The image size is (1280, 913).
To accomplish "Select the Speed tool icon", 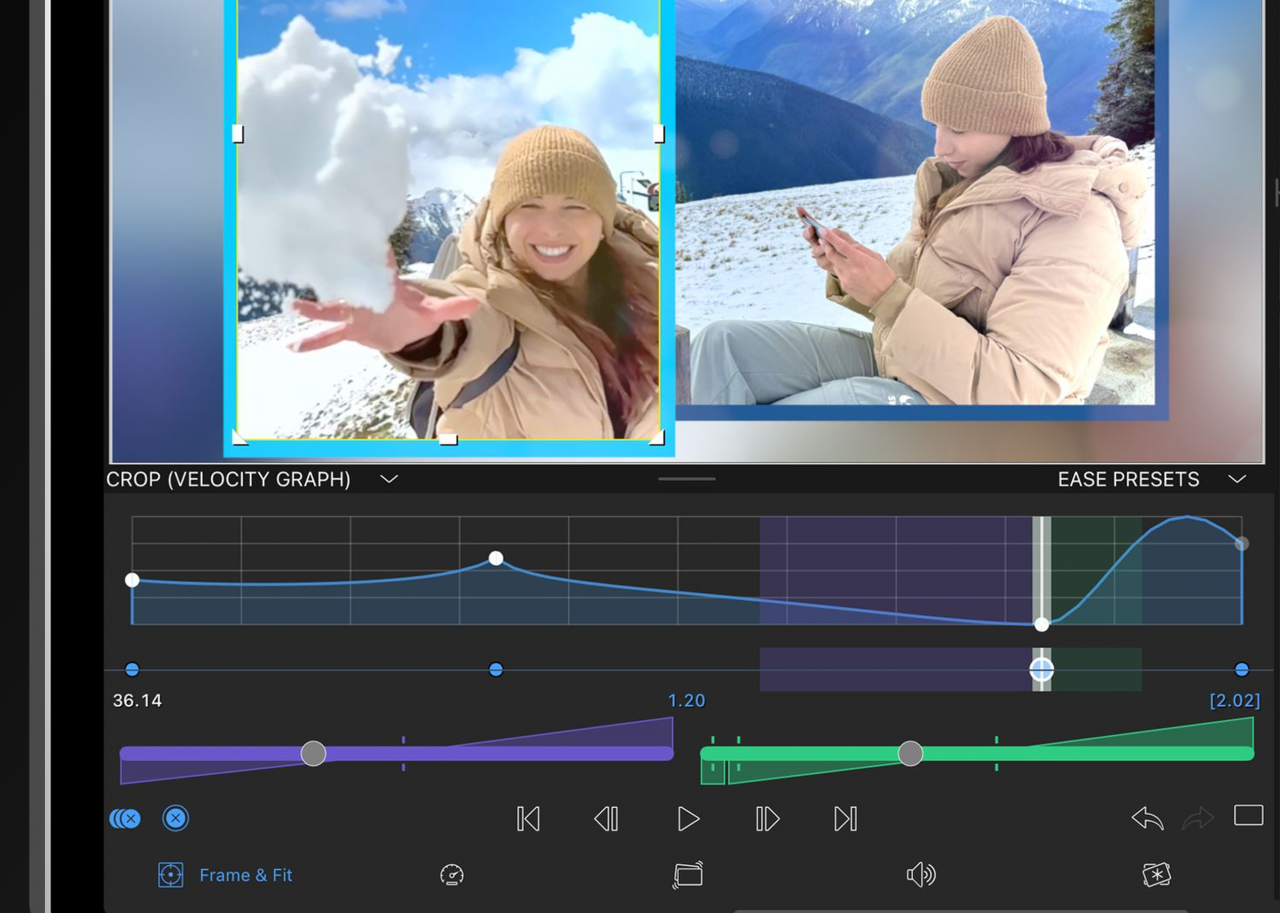I will click(451, 874).
